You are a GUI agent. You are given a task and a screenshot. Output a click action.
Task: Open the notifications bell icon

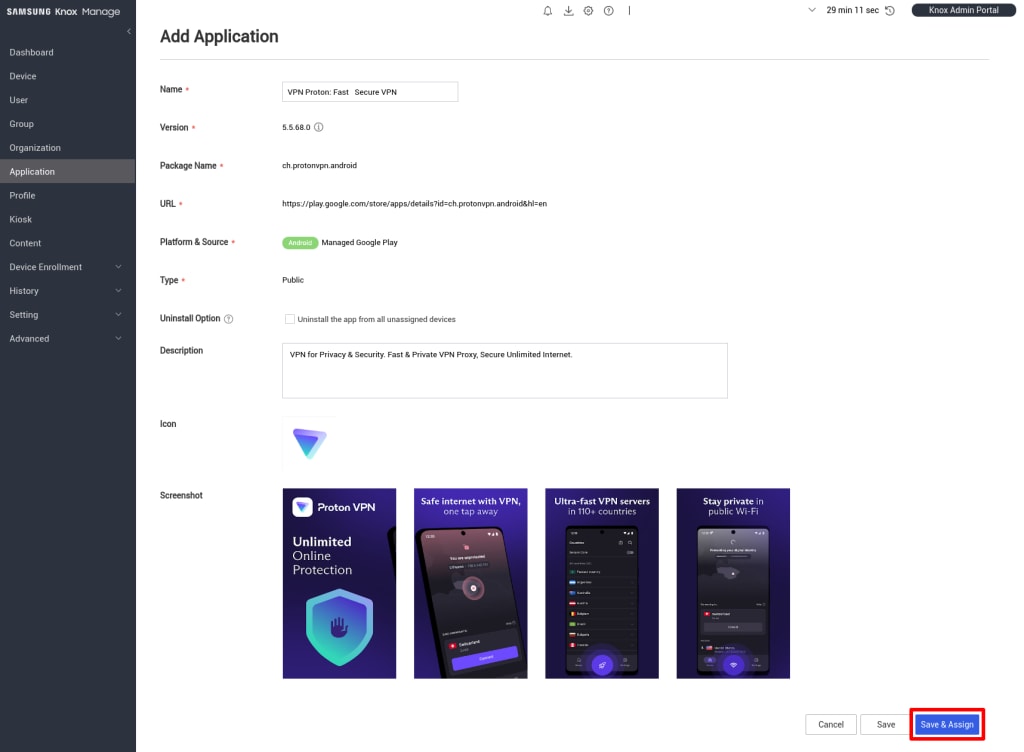[547, 10]
